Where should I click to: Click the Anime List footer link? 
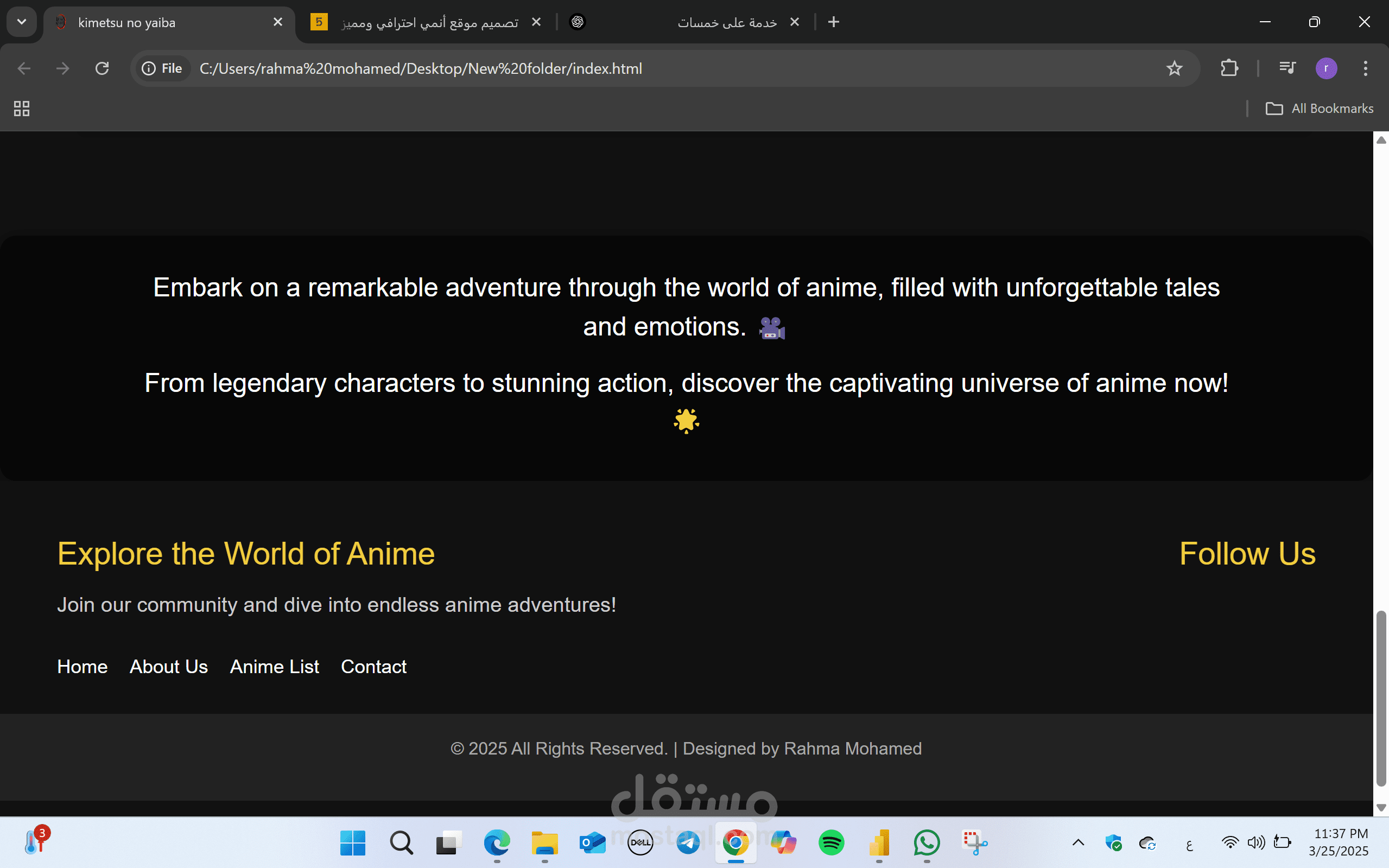[x=274, y=667]
